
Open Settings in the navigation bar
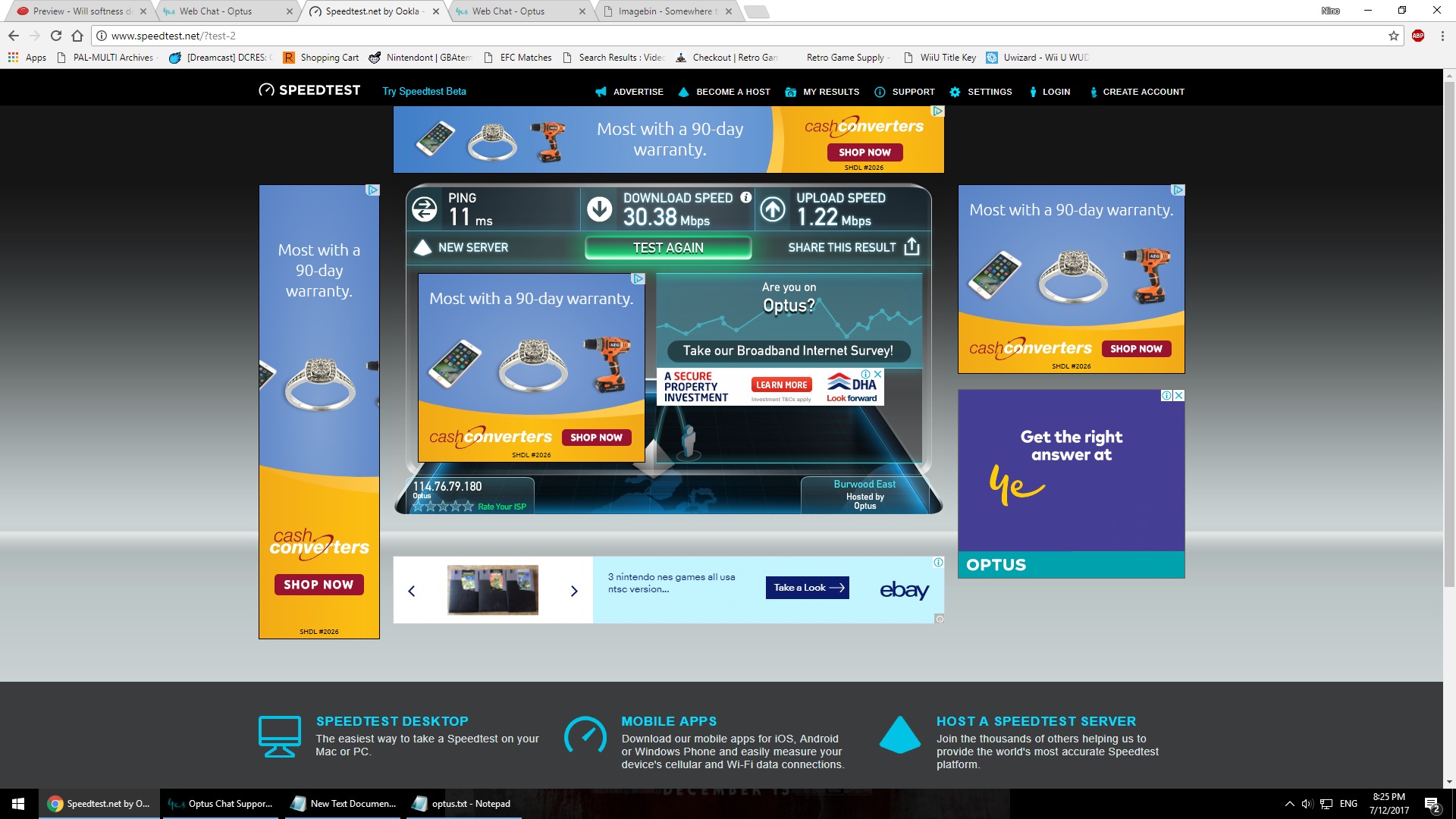coord(981,92)
